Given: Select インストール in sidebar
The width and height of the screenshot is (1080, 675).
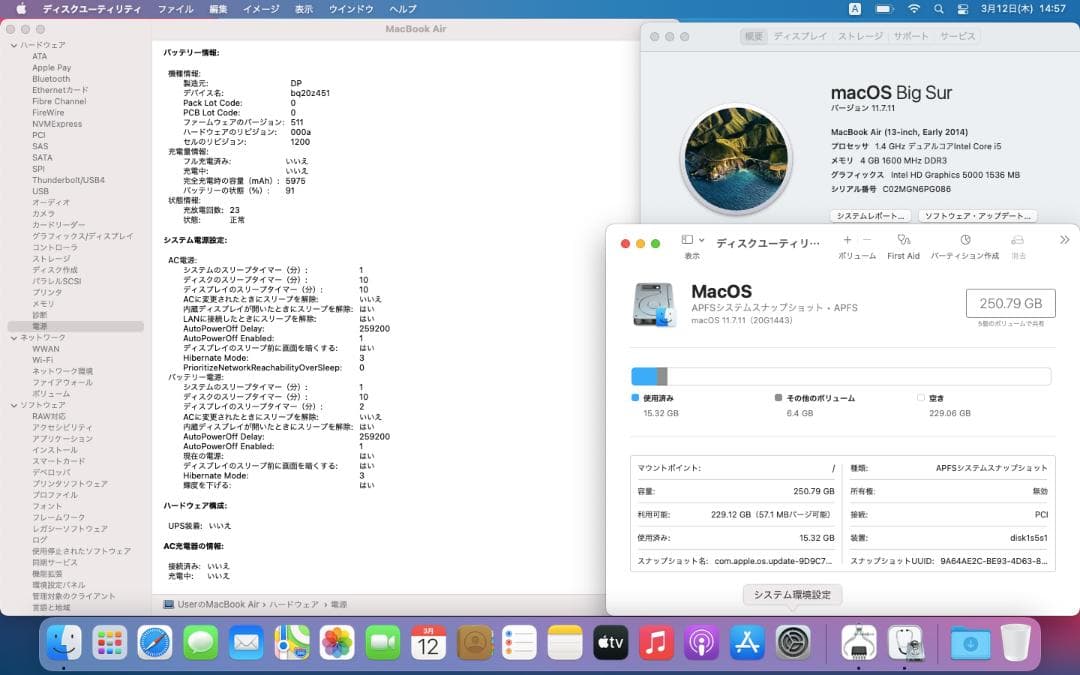Looking at the screenshot, I should coord(54,450).
